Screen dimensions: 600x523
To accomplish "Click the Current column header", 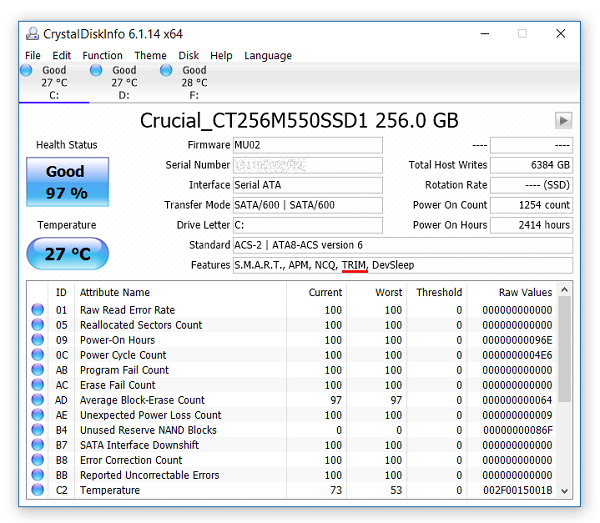I will [x=325, y=292].
